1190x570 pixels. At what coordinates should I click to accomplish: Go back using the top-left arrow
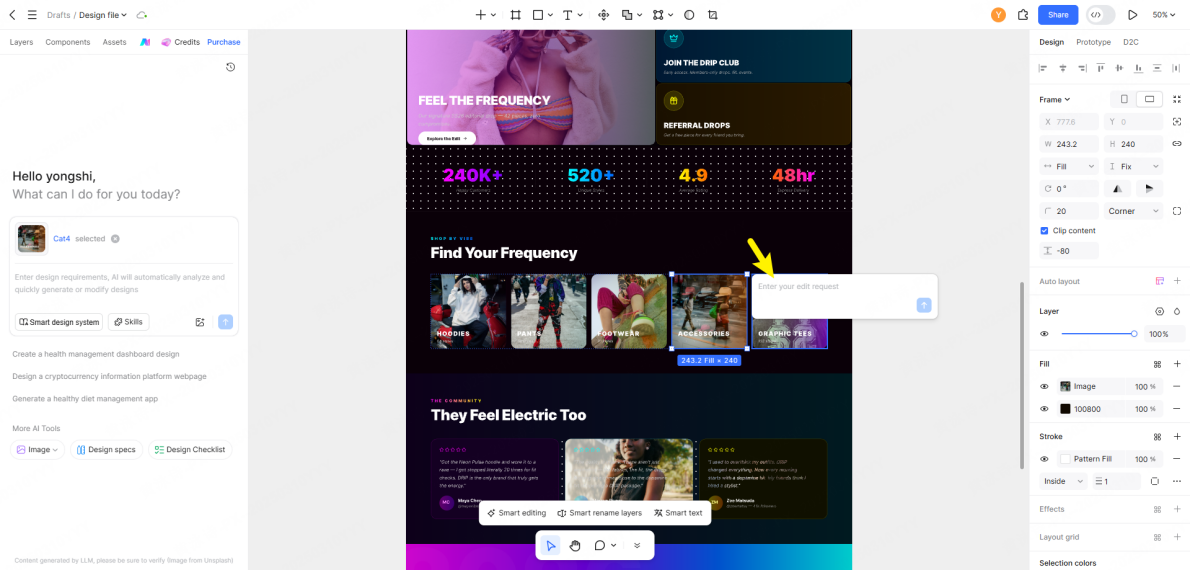(12, 14)
